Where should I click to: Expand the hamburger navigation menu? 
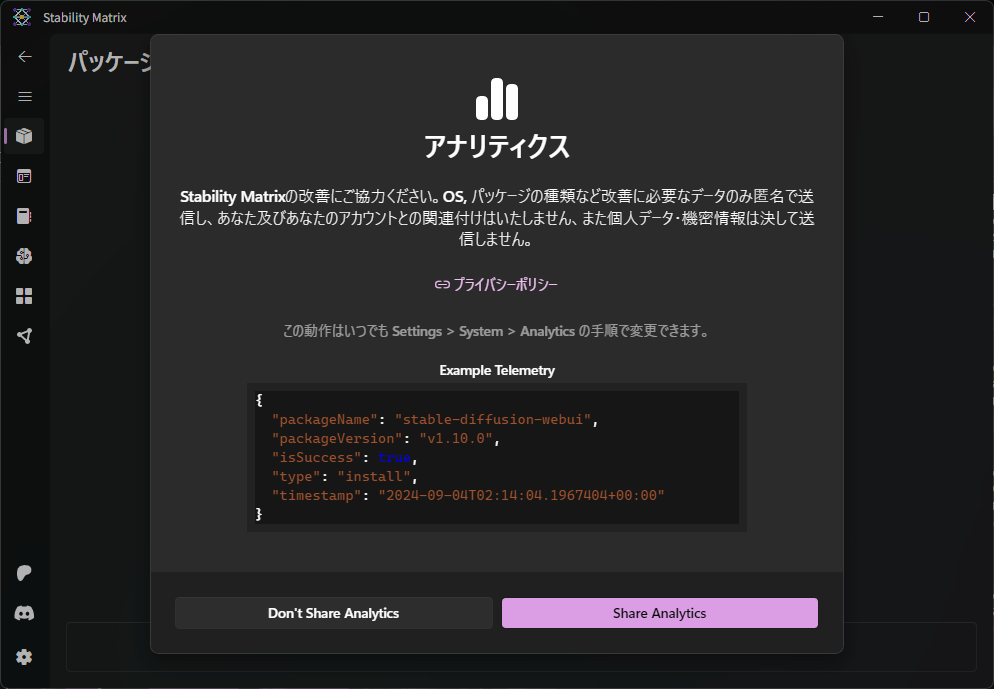(x=25, y=97)
